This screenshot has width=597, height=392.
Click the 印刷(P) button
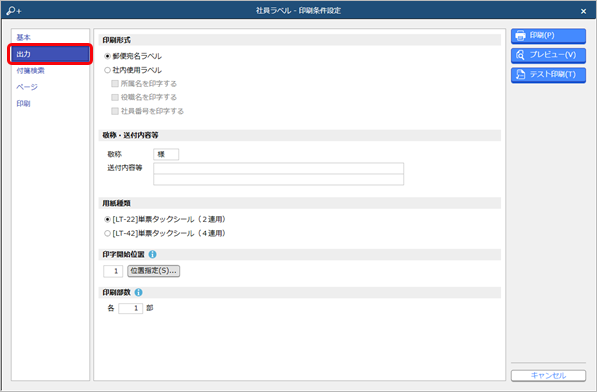pos(548,36)
